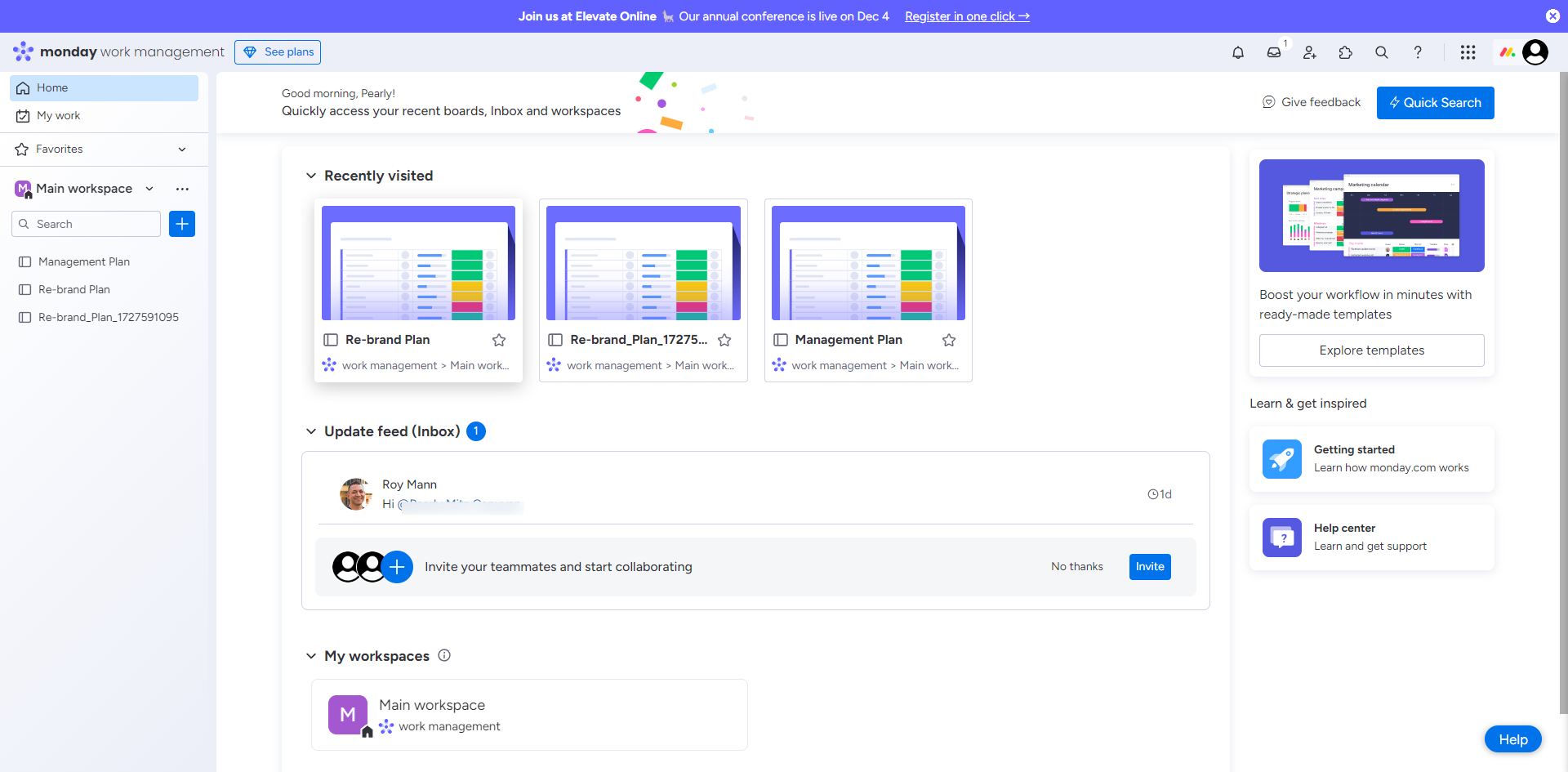The image size is (1568, 772).
Task: Open the apps puzzle piece icon
Action: [x=1346, y=52]
